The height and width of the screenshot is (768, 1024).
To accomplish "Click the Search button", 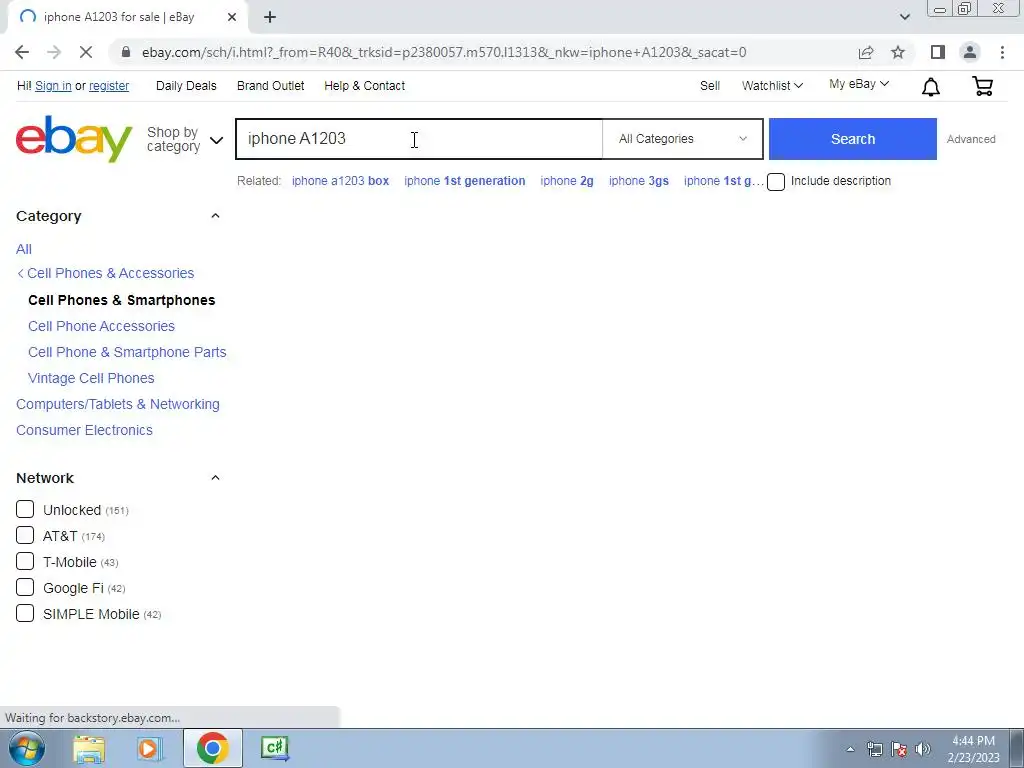I will point(852,138).
